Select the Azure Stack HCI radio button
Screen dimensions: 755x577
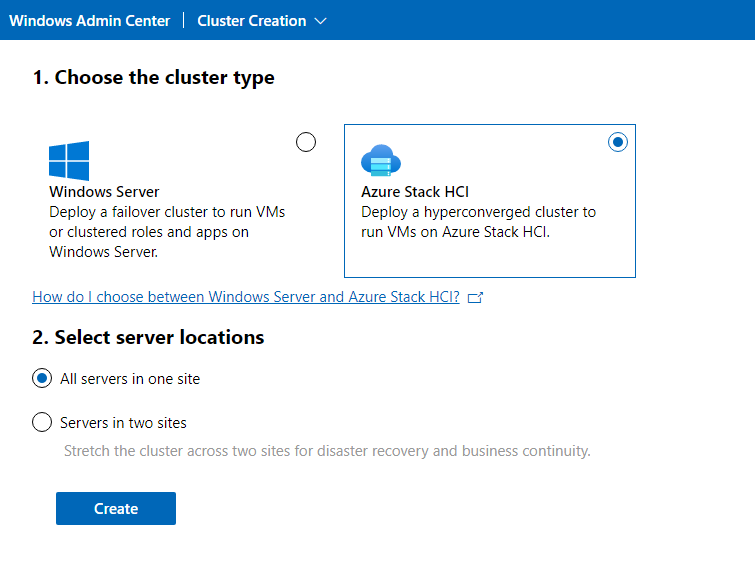(x=618, y=142)
